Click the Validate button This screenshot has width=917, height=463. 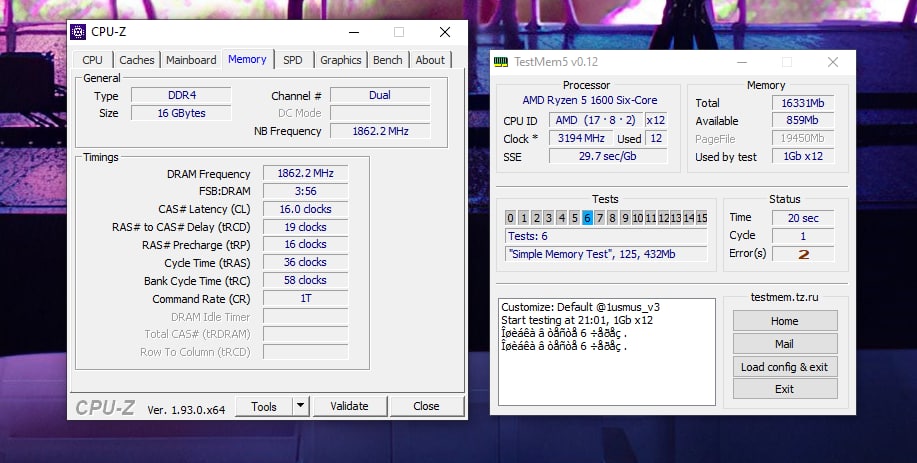pos(349,406)
